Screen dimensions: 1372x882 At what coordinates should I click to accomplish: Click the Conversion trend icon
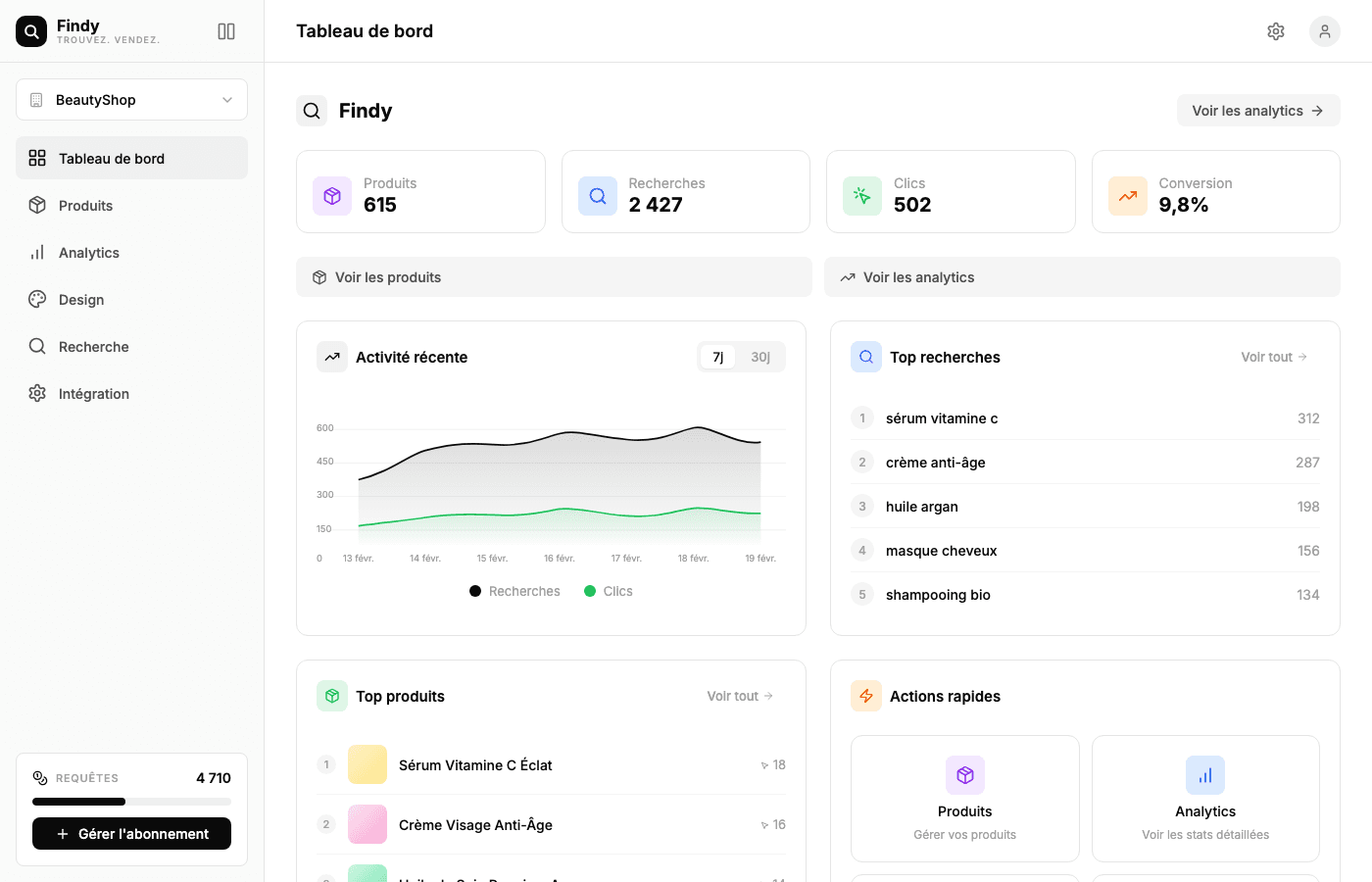click(1128, 196)
